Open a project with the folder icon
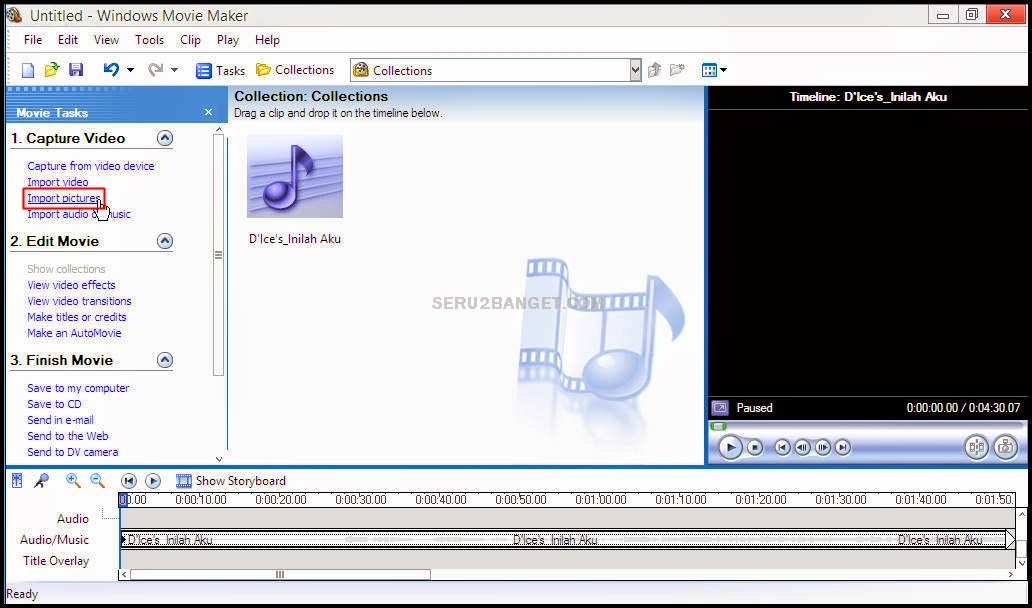Screen dimensions: 1032x608 click(51, 70)
